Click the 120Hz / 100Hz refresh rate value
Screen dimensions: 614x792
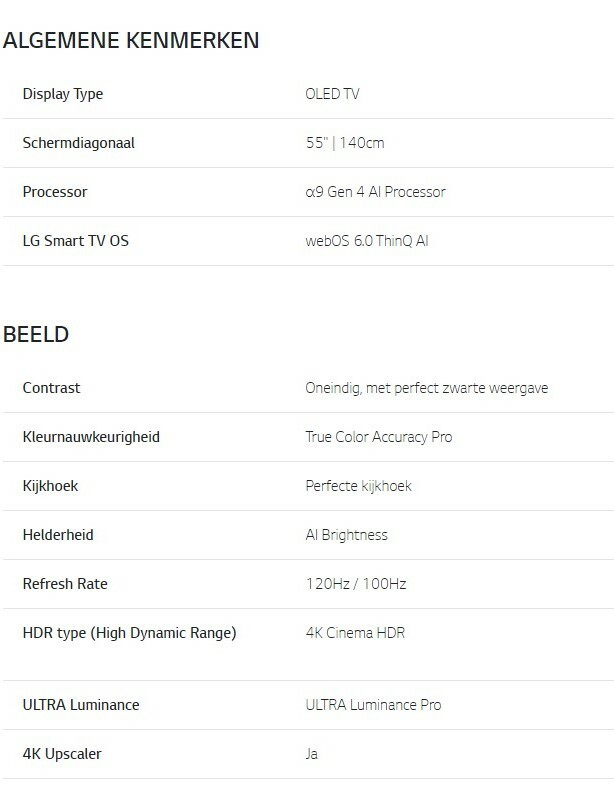(355, 584)
